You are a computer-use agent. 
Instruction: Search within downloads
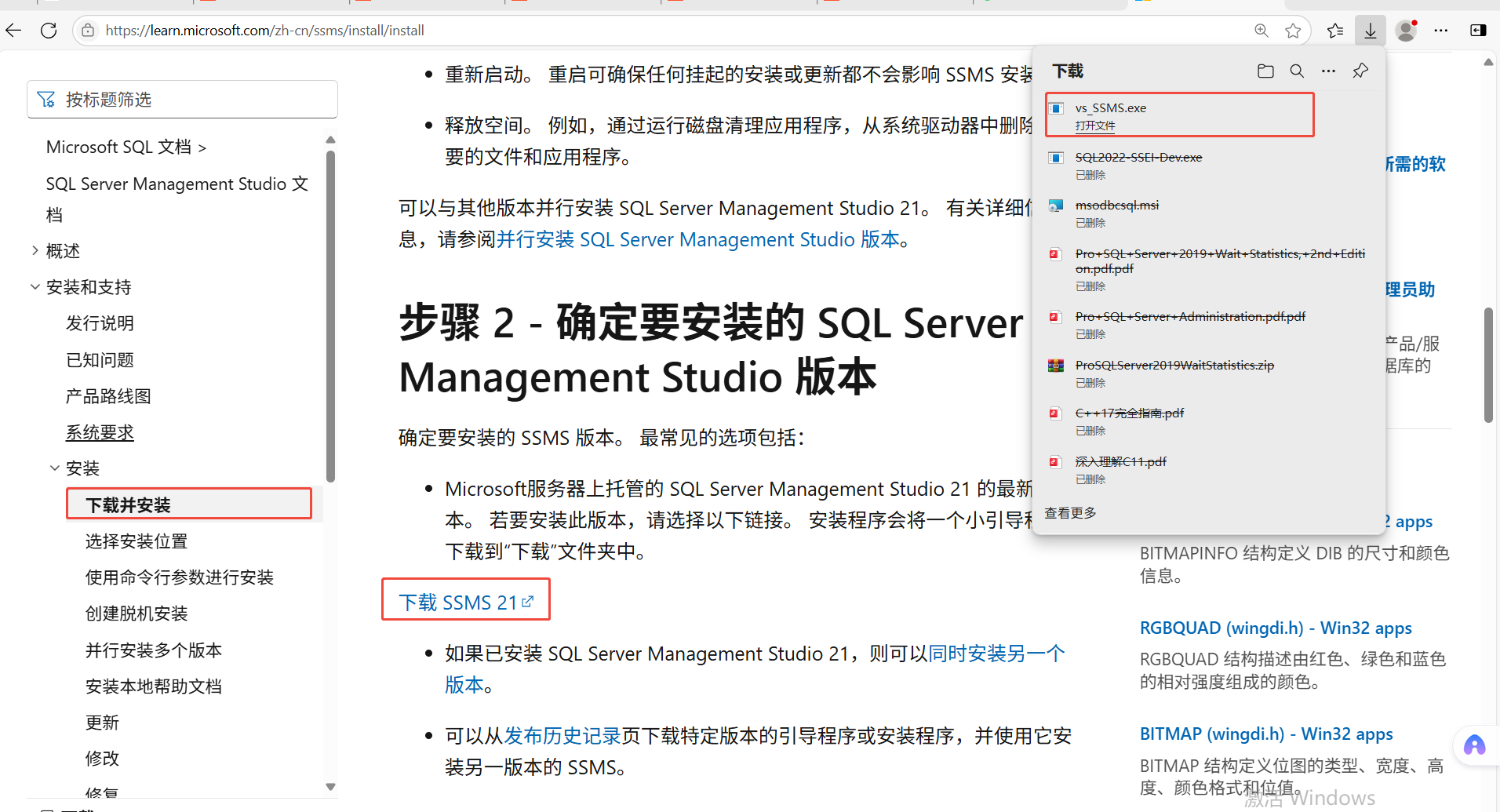point(1297,71)
